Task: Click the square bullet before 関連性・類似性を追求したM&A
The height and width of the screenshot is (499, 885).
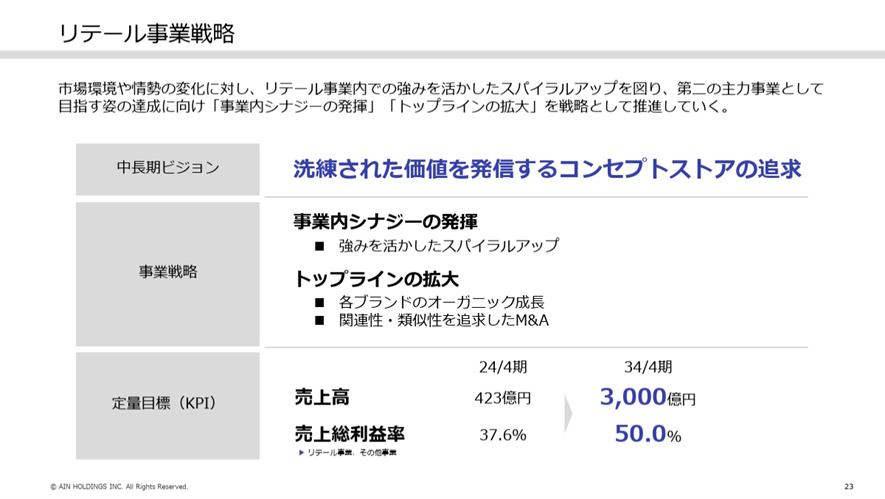Action: click(319, 321)
